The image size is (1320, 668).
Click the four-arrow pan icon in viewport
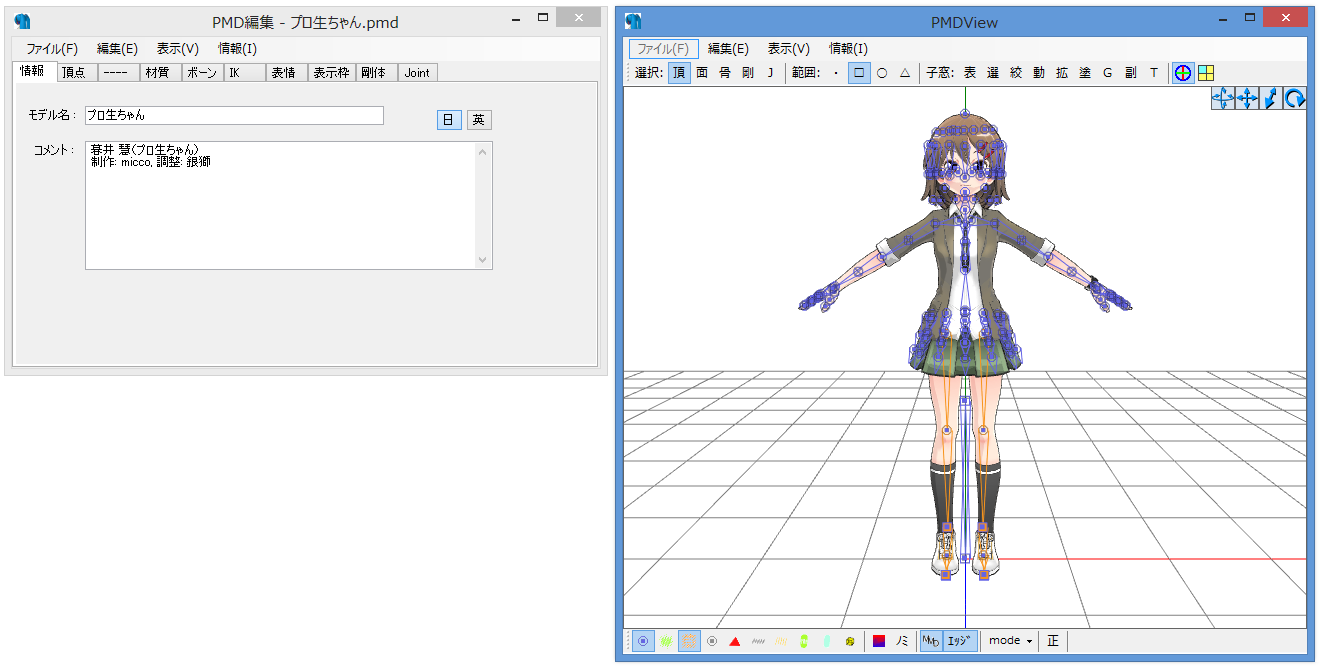(1246, 98)
